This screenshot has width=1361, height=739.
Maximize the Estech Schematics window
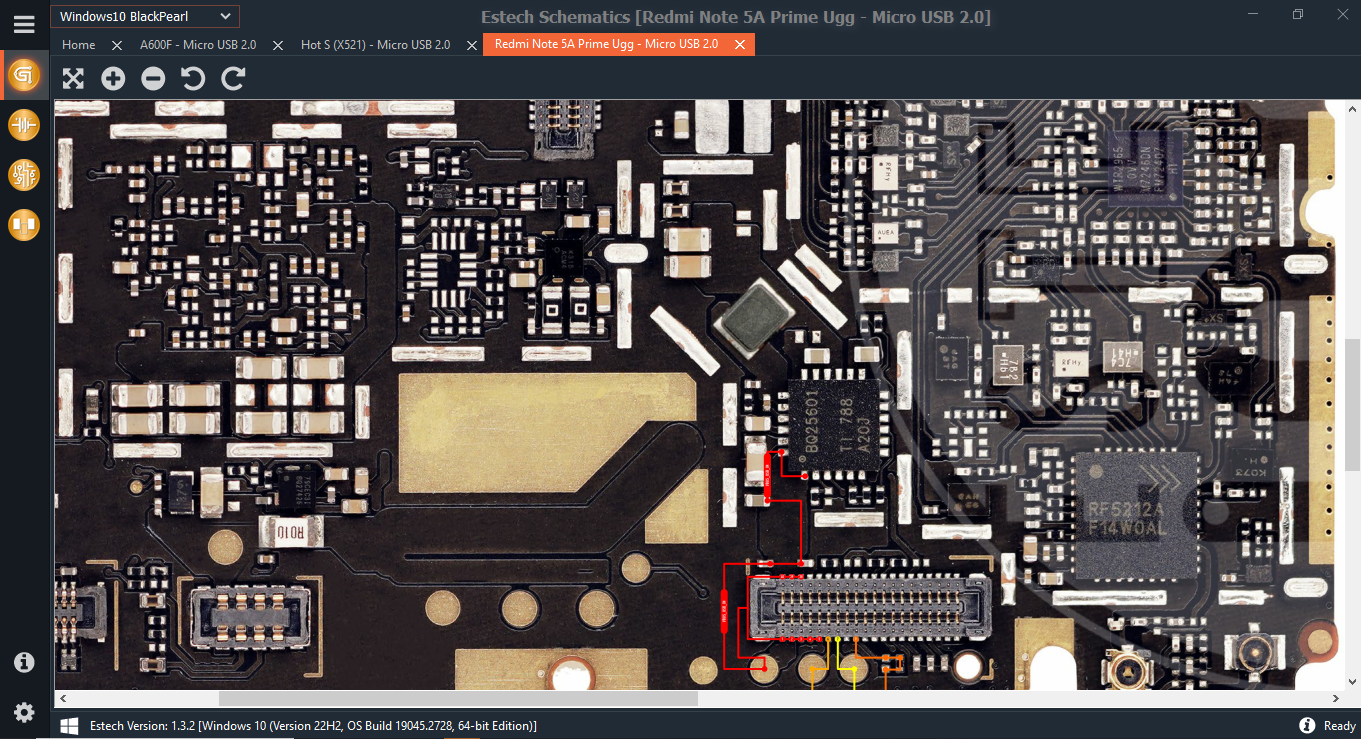coord(1298,14)
